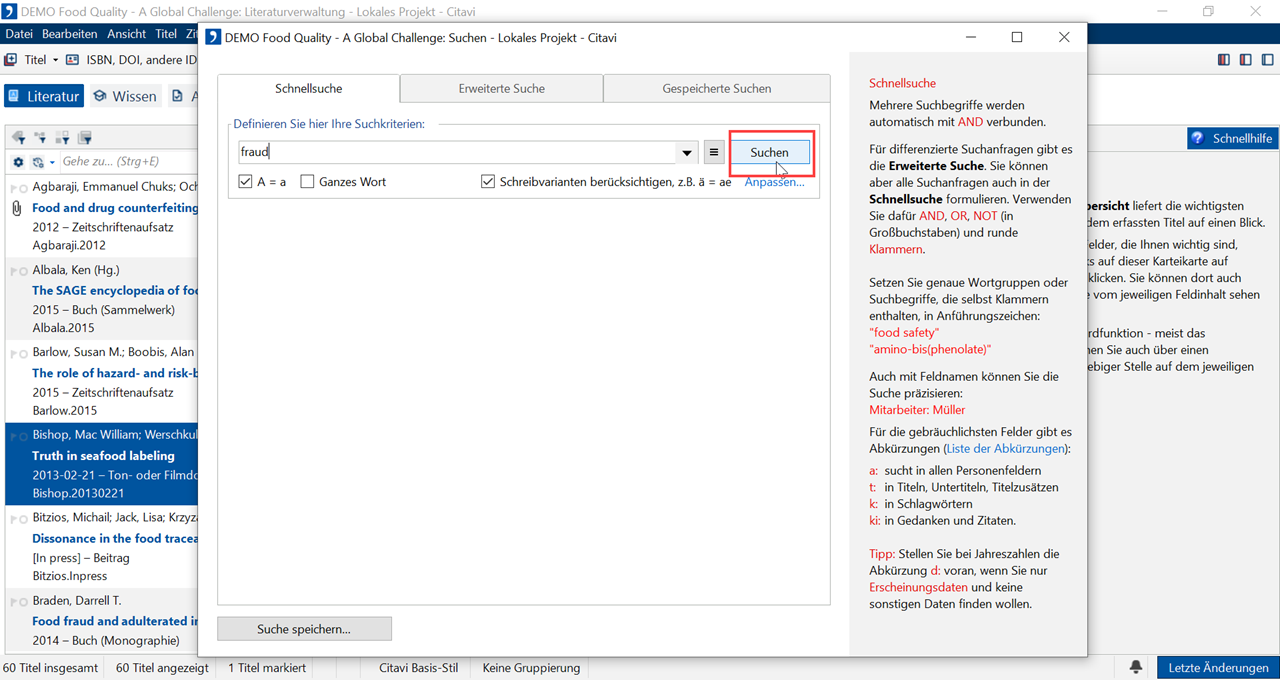Click the new title icon left of Titel
This screenshot has height=680, width=1280.
(11, 60)
